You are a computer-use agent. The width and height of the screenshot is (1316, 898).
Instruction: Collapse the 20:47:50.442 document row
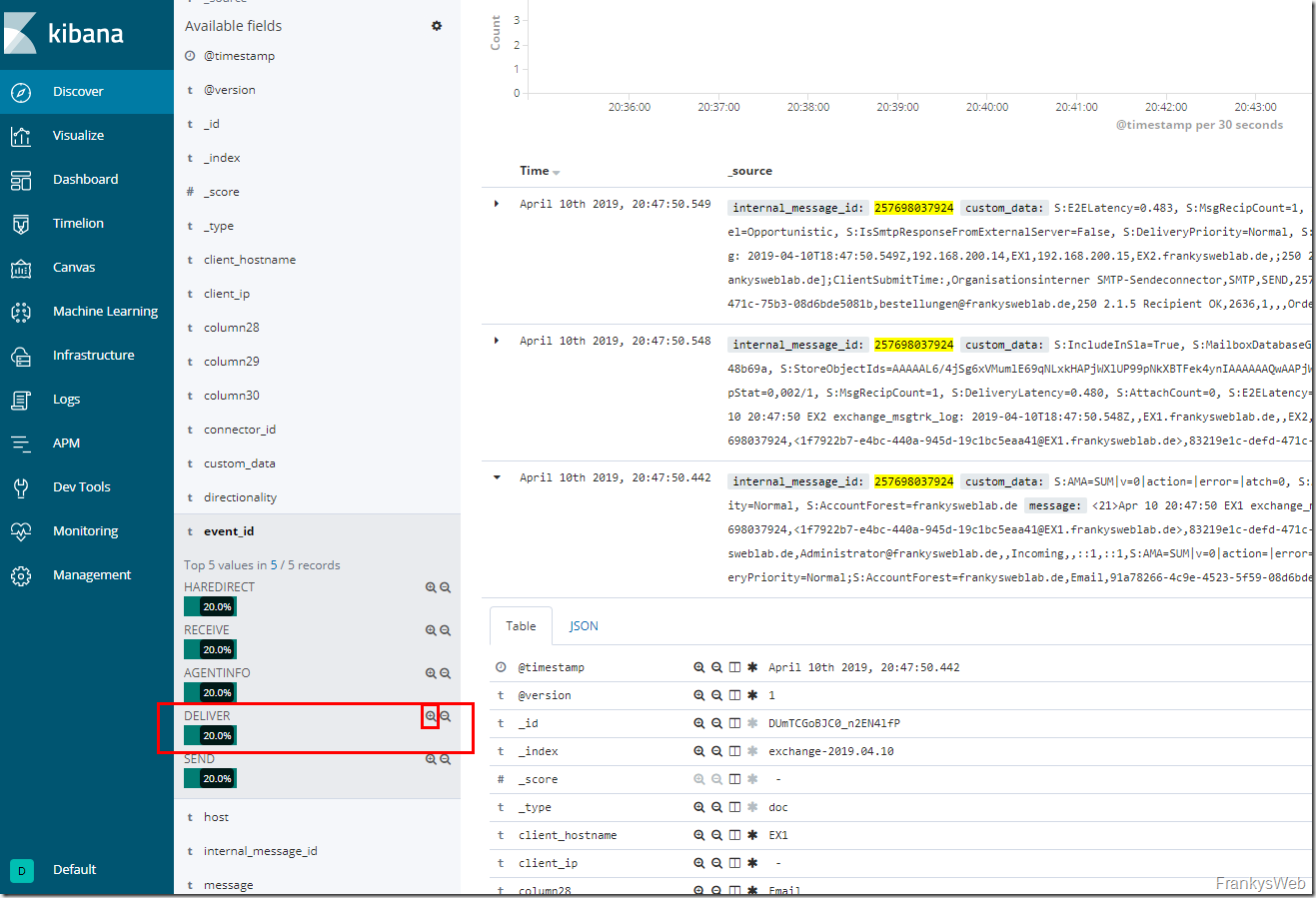(497, 477)
